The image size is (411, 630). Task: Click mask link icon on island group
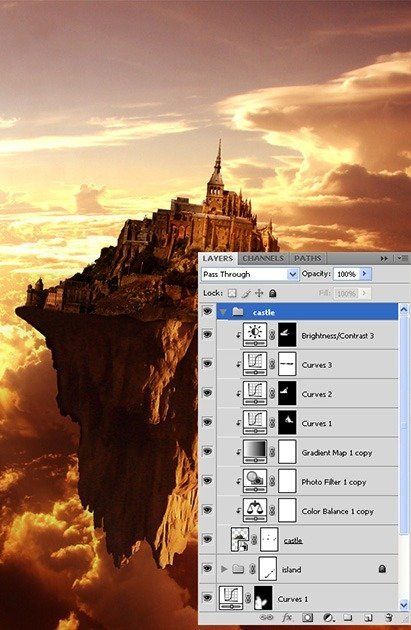pos(252,569)
